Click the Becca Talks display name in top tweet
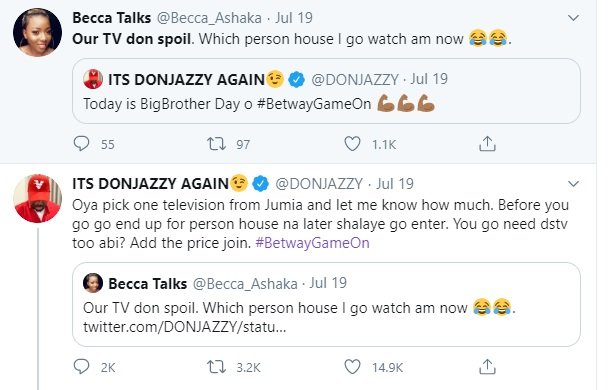The height and width of the screenshot is (390, 611). (111, 18)
